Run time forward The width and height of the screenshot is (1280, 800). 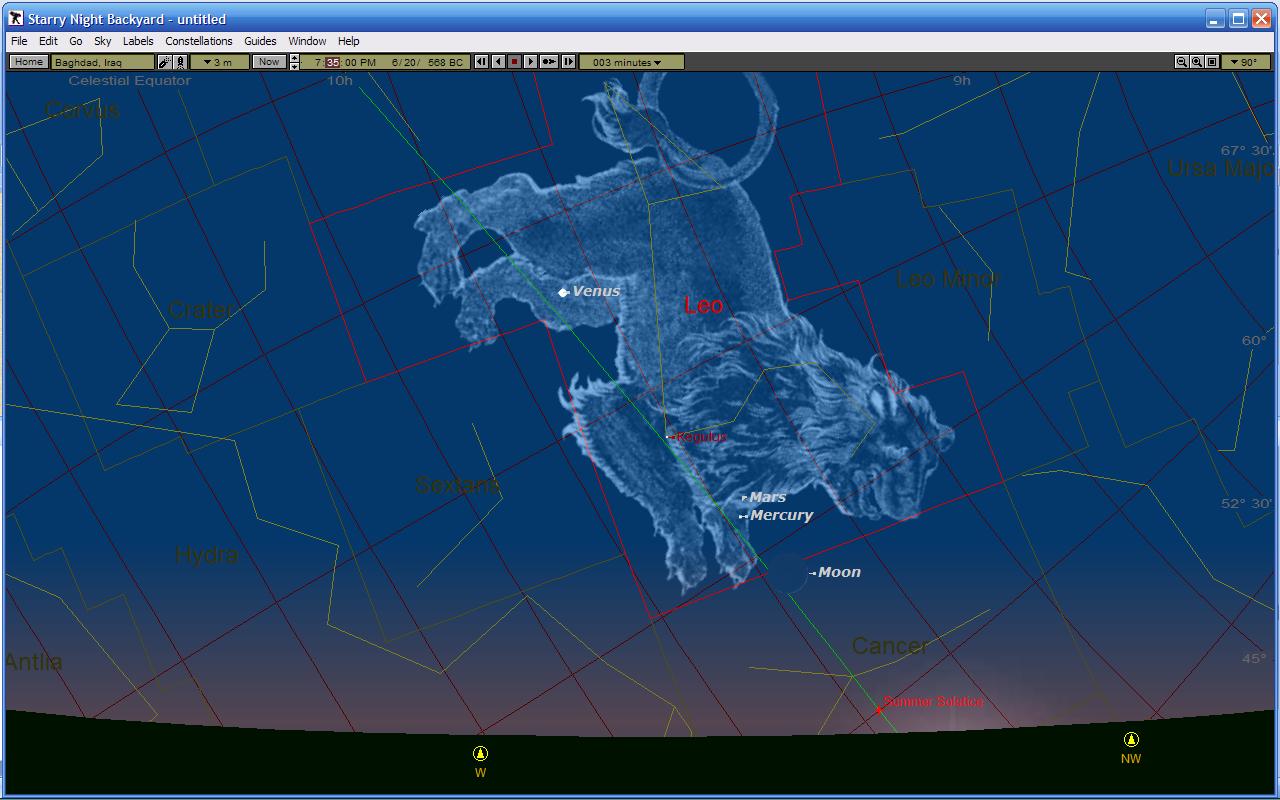coord(530,62)
